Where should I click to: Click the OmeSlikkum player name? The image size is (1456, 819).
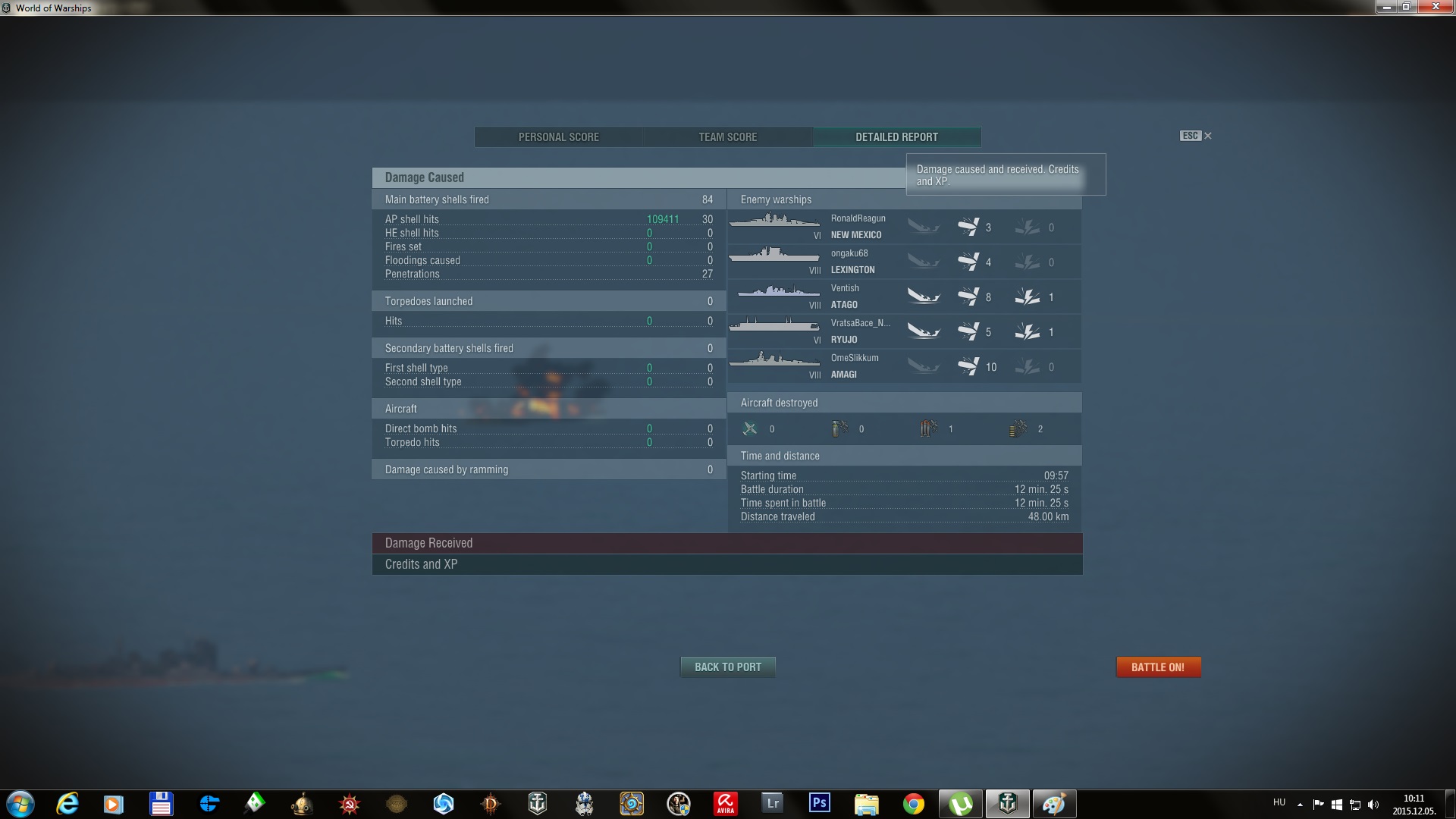[x=855, y=358]
